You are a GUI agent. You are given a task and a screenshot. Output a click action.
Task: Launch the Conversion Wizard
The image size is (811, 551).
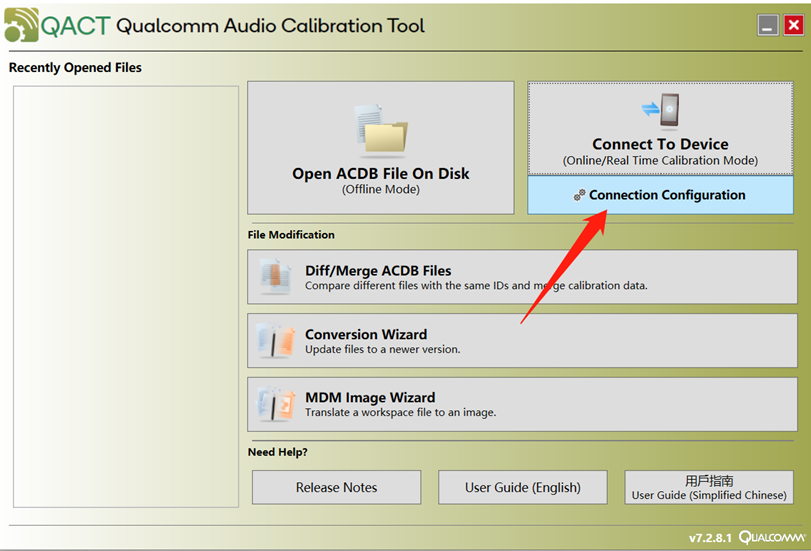[x=522, y=340]
